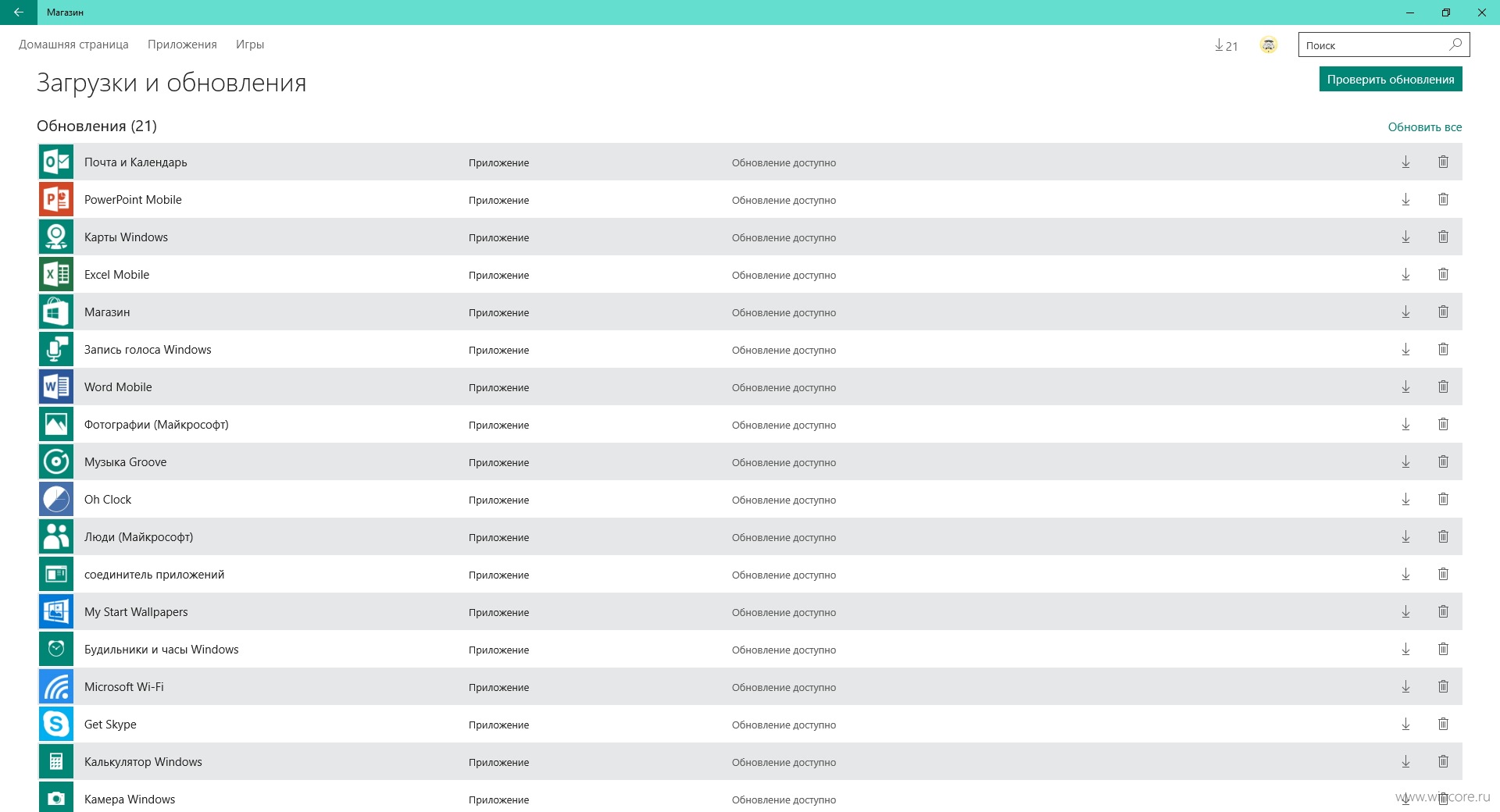Click trash icon for Word Mobile
Viewport: 1500px width, 812px height.
coord(1443,386)
